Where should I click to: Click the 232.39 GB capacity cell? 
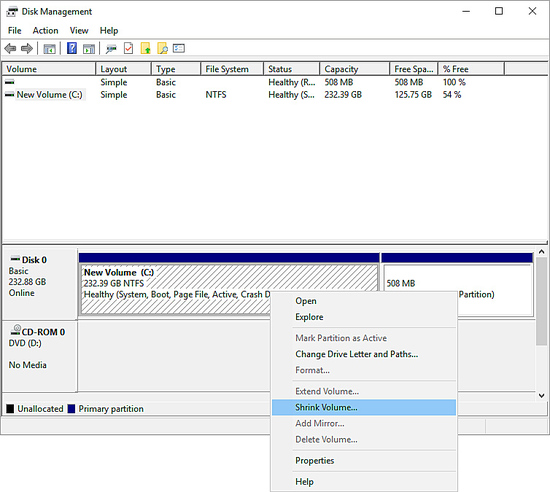343,95
